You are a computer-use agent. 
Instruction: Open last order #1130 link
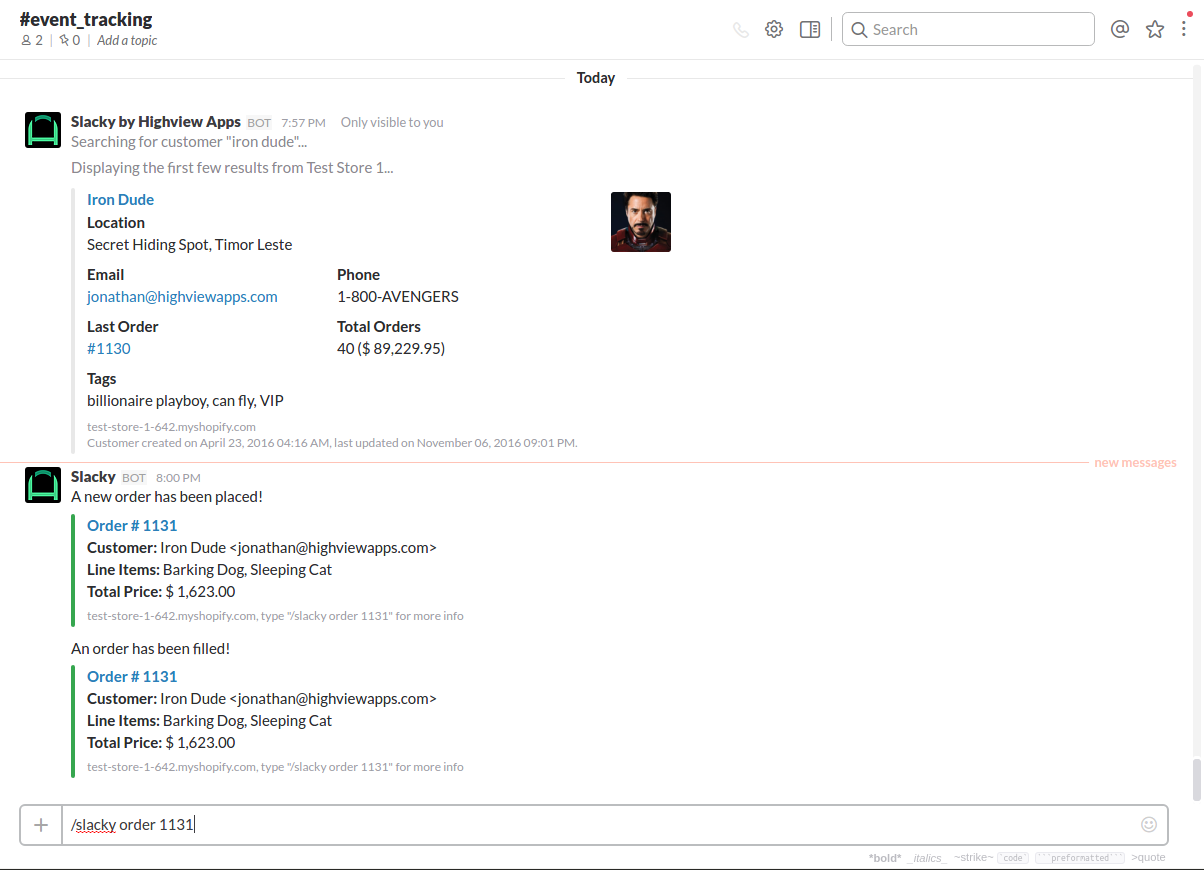pos(108,349)
